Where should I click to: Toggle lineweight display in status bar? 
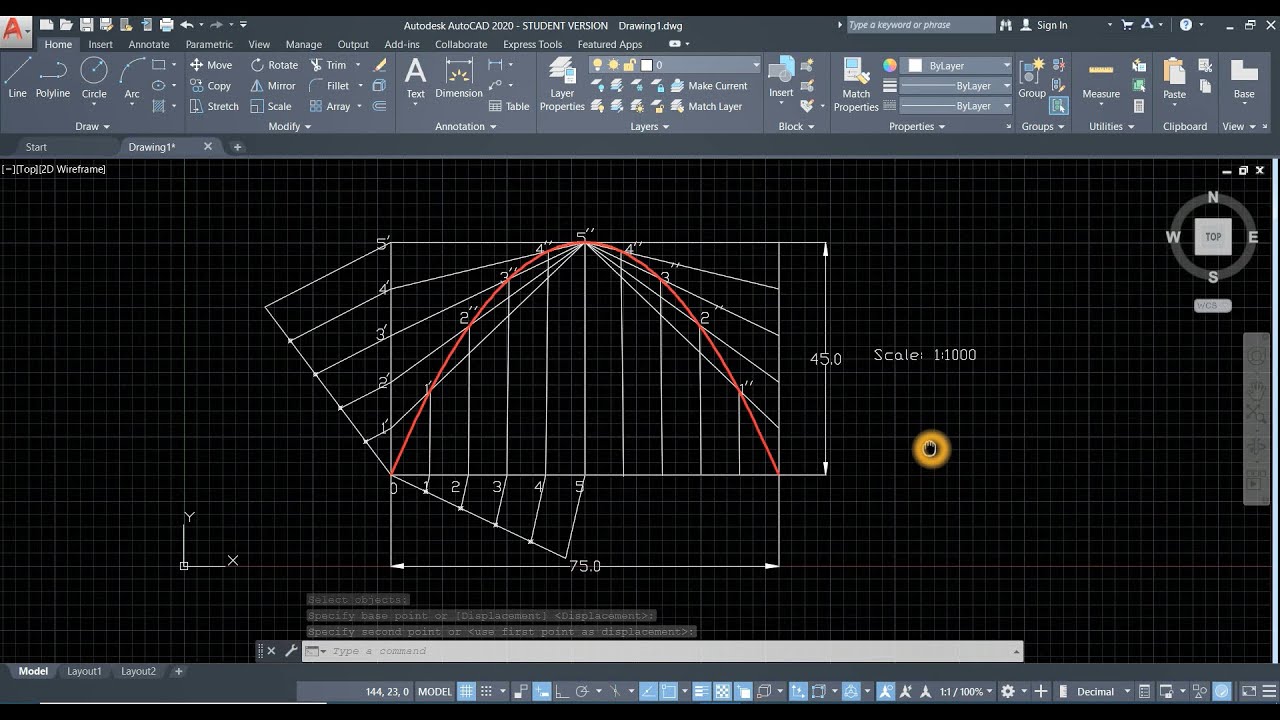[x=701, y=691]
